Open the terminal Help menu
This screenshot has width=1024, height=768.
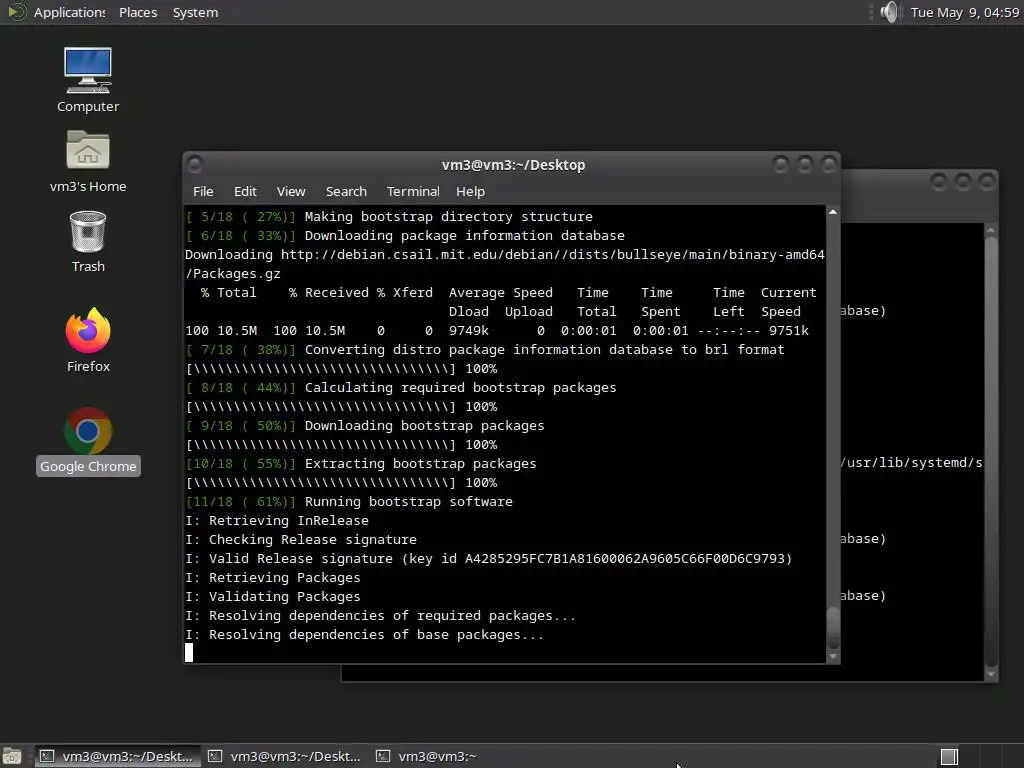pos(470,191)
